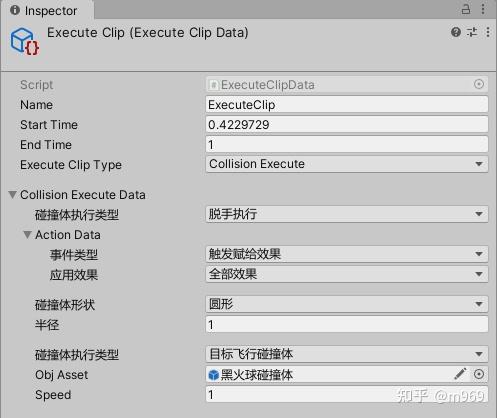Image resolution: width=497 pixels, height=418 pixels.
Task: Click the Speed label to scrub value
Action: [x=53, y=395]
